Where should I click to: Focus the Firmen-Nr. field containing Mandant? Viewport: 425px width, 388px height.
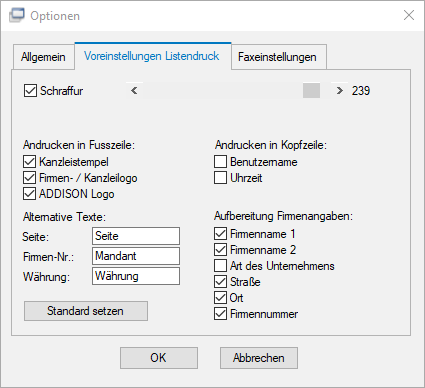pos(136,256)
